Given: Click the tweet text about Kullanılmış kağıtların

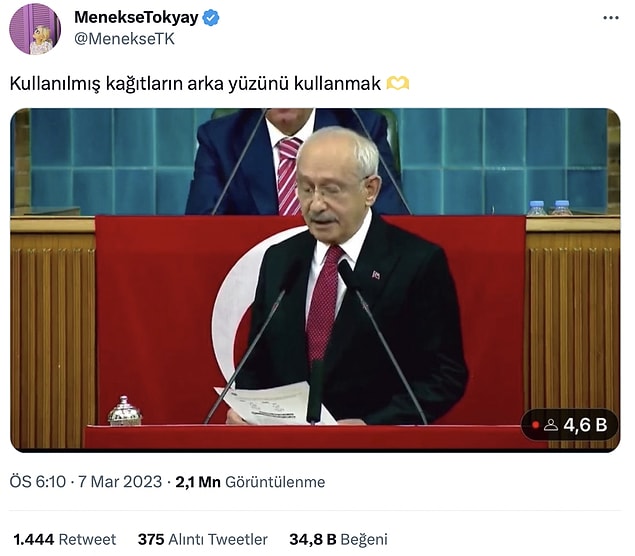Looking at the screenshot, I should 195,84.
